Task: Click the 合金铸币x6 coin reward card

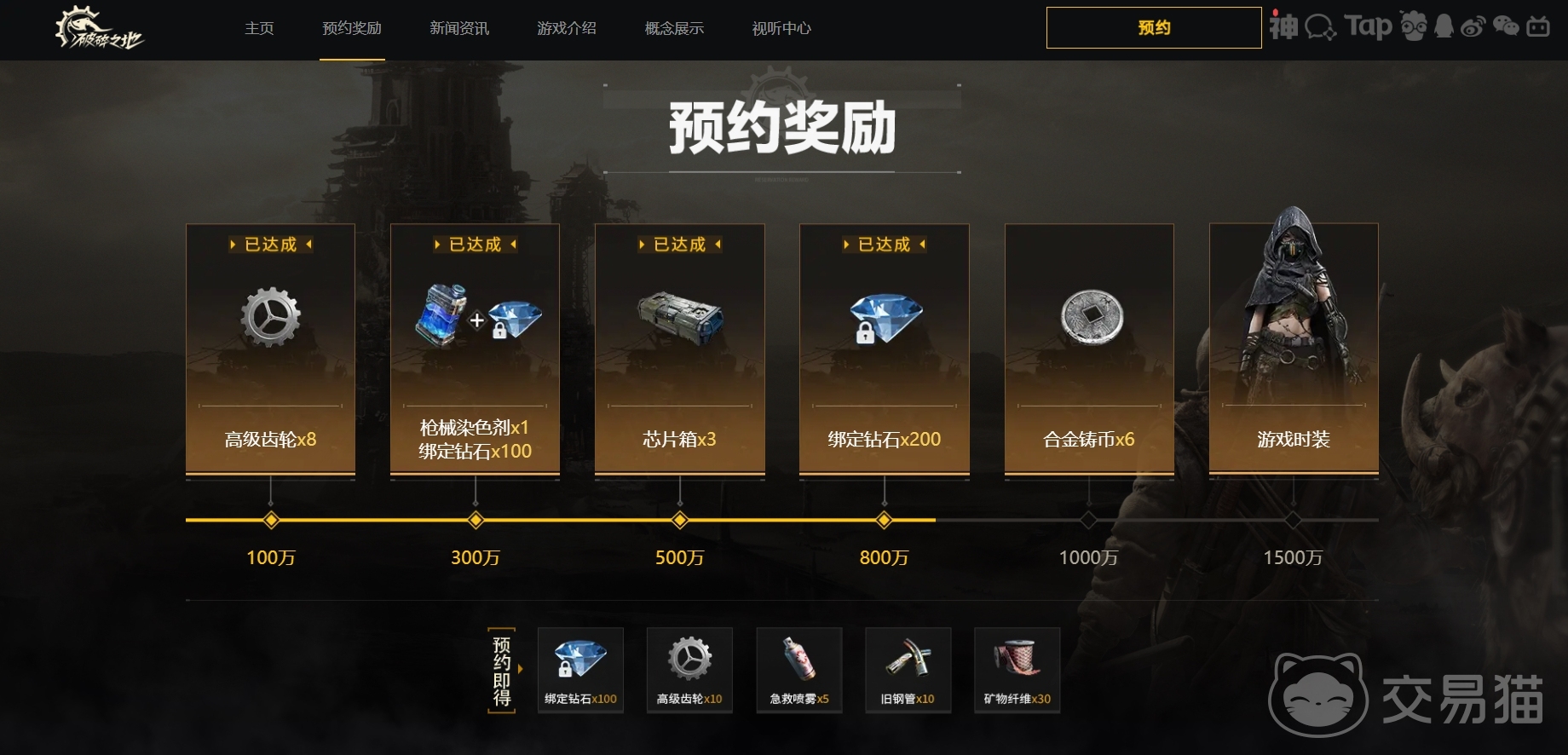Action: pos(1089,349)
